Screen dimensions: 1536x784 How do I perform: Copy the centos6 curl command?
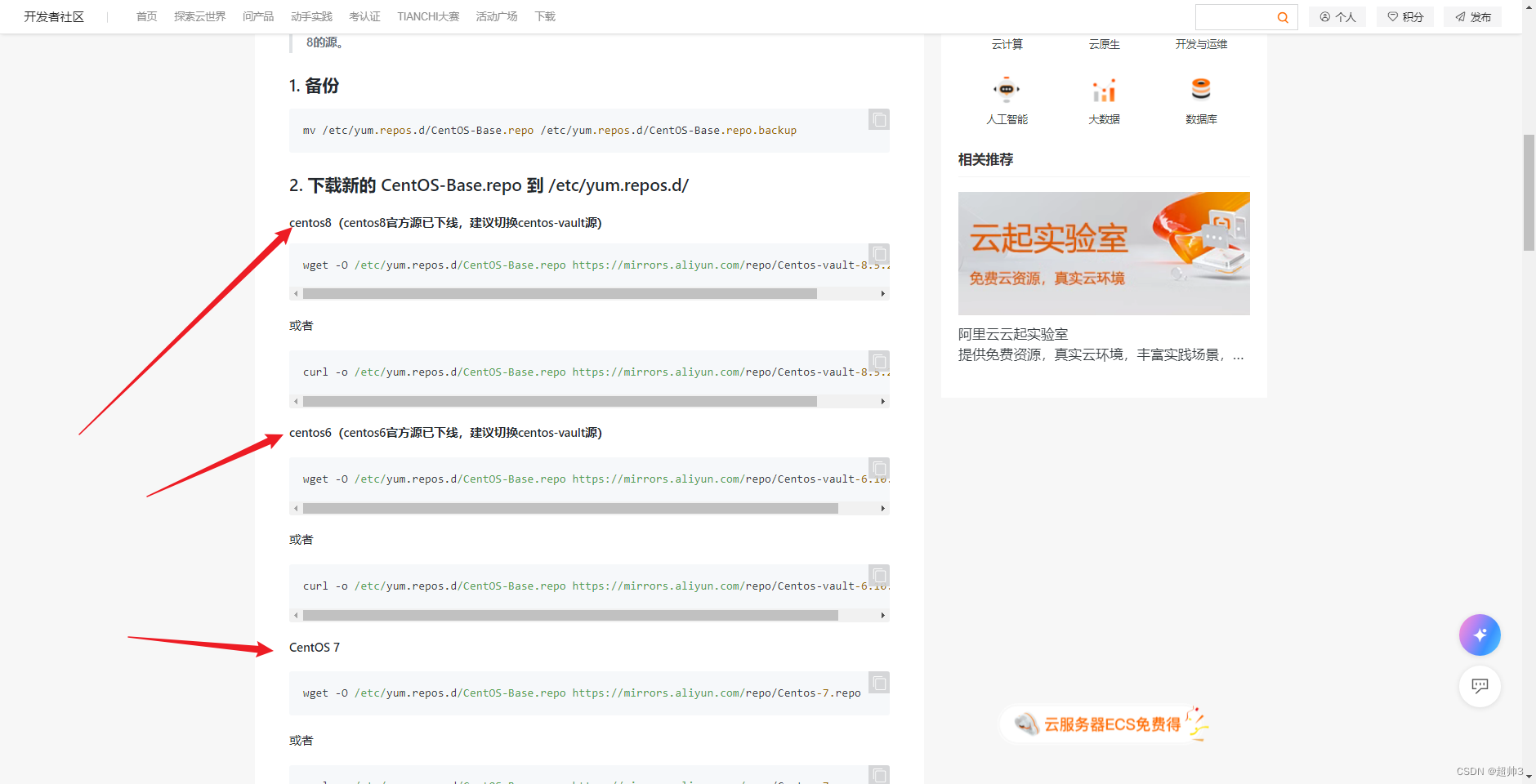[x=879, y=575]
